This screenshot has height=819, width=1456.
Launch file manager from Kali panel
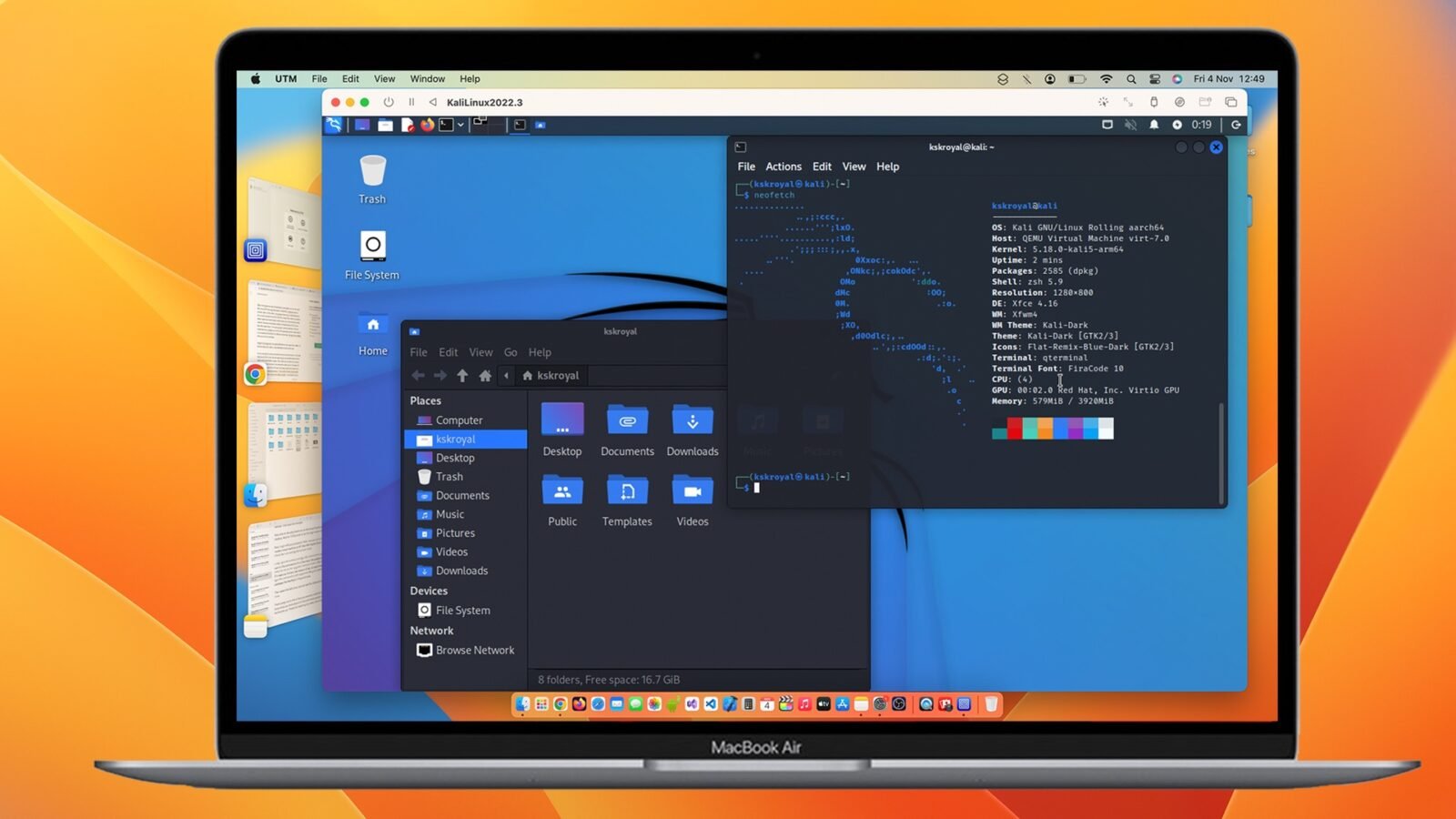pos(385,125)
